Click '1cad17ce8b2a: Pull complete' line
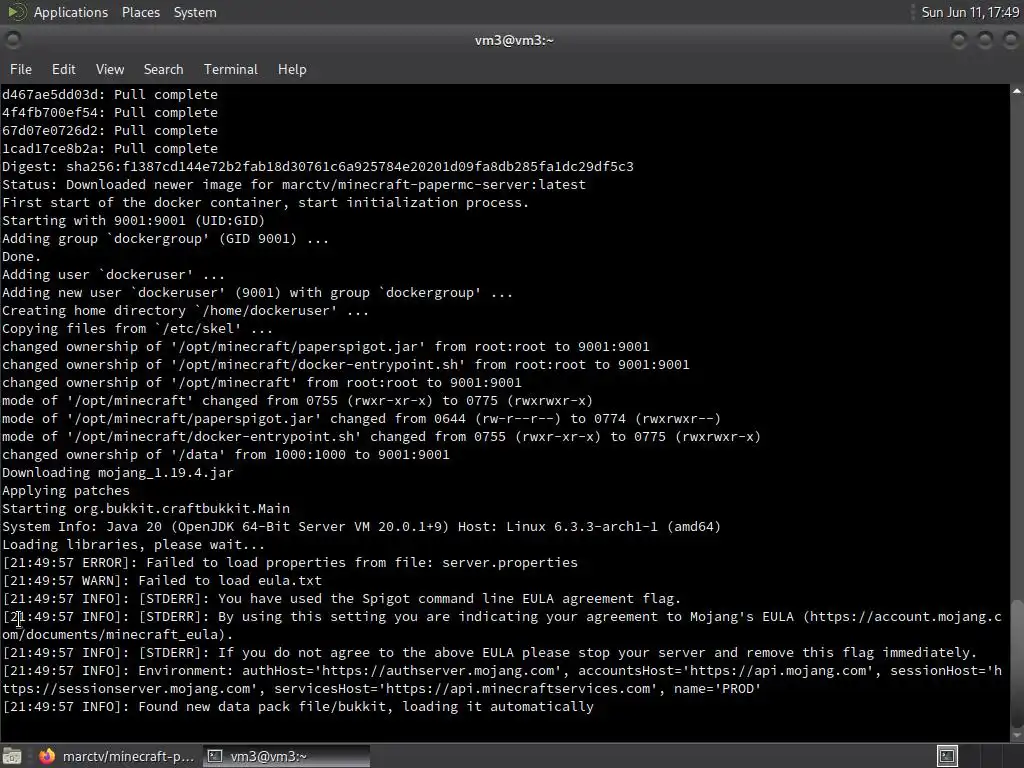The height and width of the screenshot is (768, 1024). (x=110, y=148)
